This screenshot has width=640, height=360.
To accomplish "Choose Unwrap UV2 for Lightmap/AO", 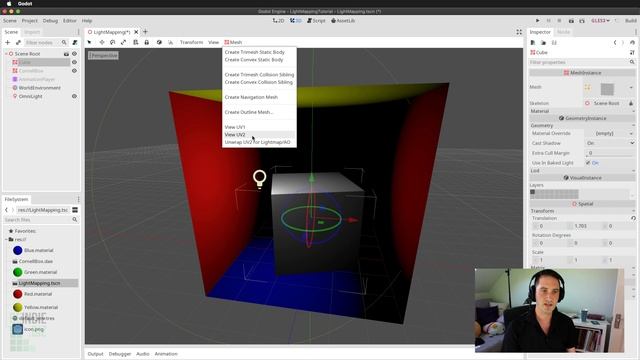I will [x=259, y=142].
